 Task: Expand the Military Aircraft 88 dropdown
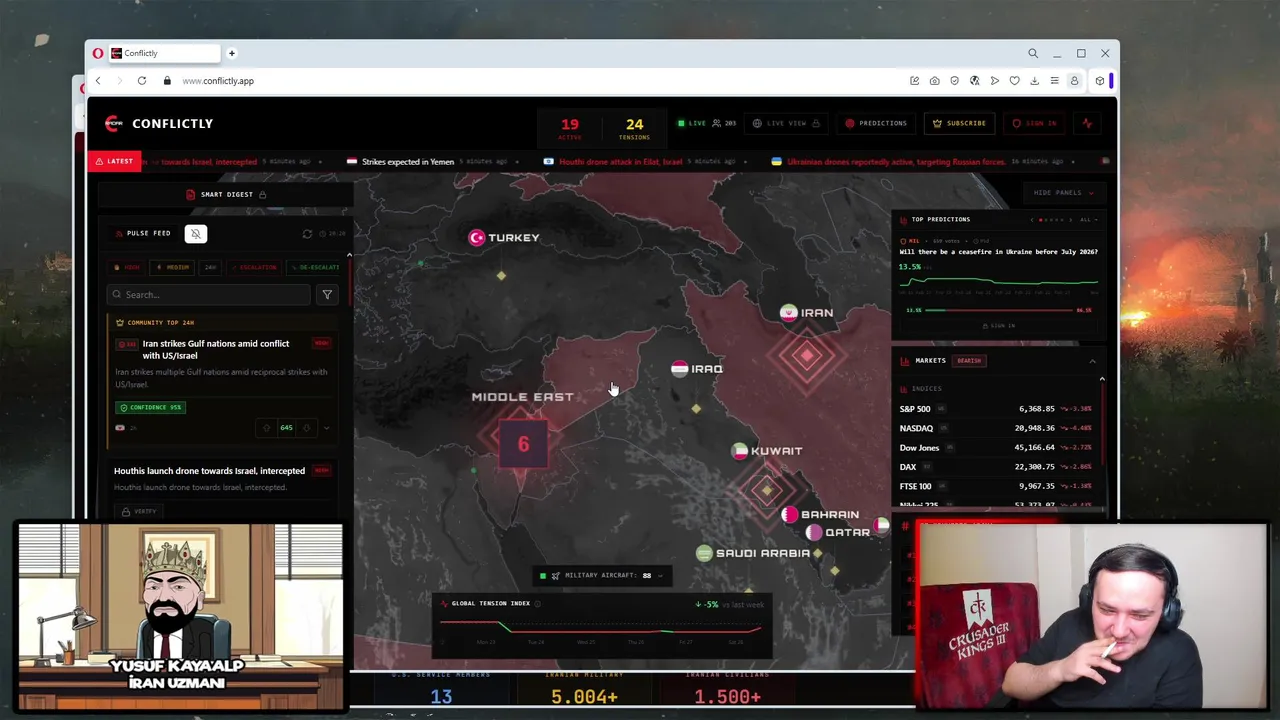pyautogui.click(x=601, y=576)
